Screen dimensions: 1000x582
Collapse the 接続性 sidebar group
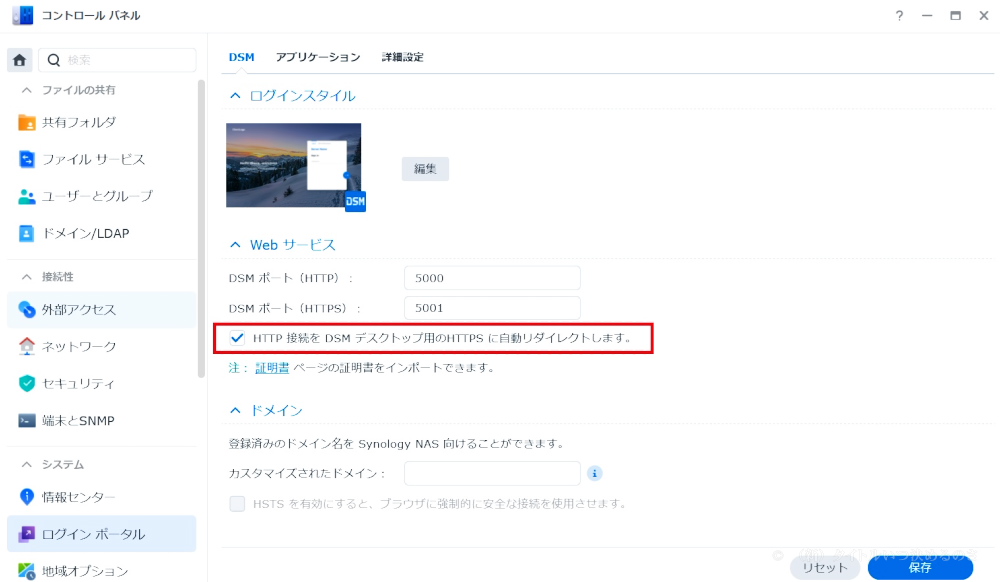(26, 277)
